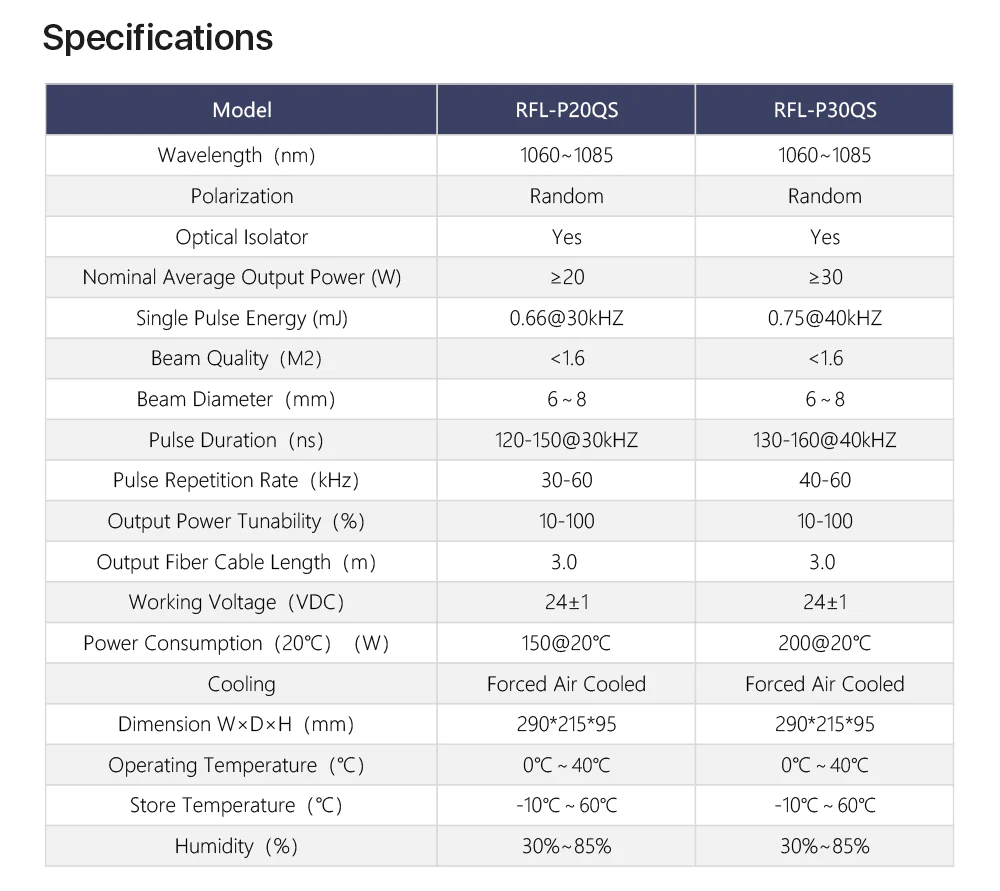Click the Cooling row label
The image size is (1000, 891).
tap(242, 685)
